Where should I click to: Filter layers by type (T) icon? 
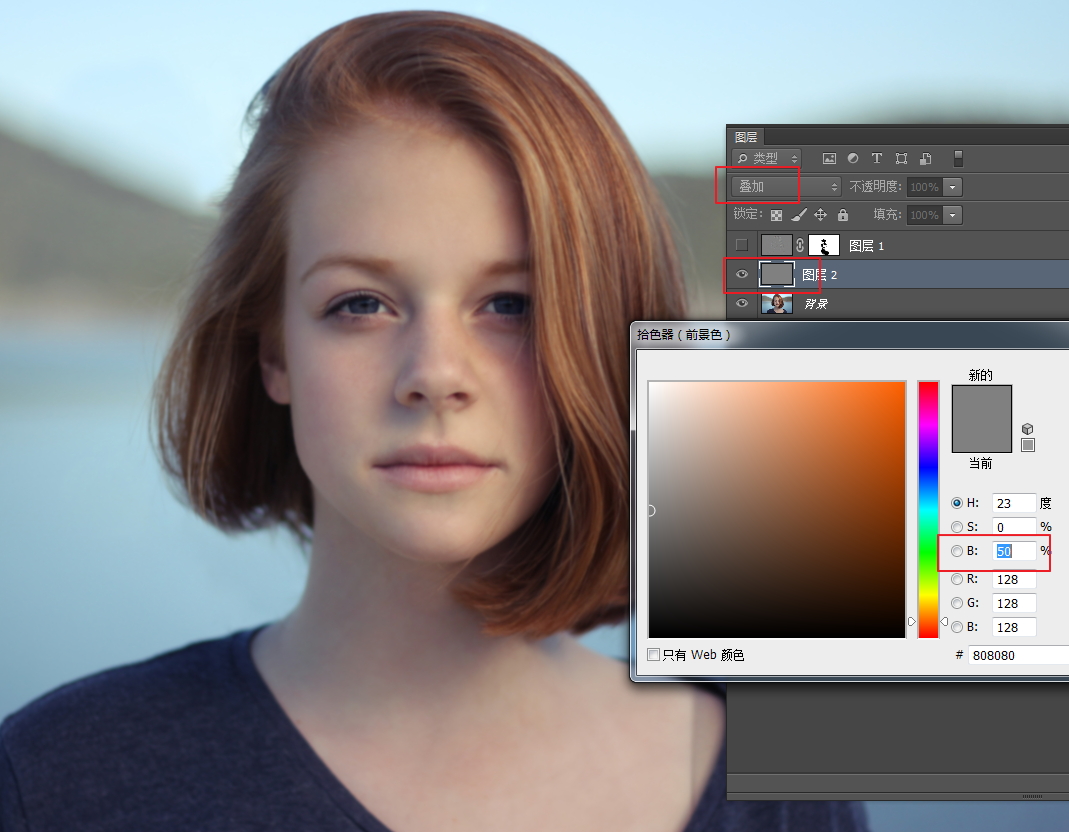coord(877,158)
